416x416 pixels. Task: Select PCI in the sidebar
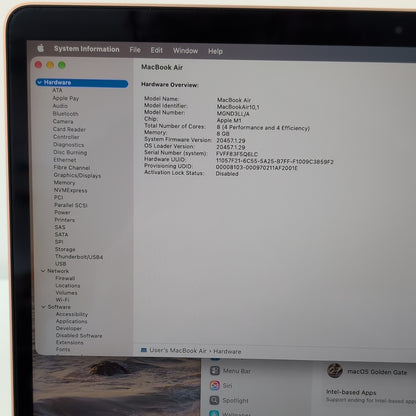(59, 197)
